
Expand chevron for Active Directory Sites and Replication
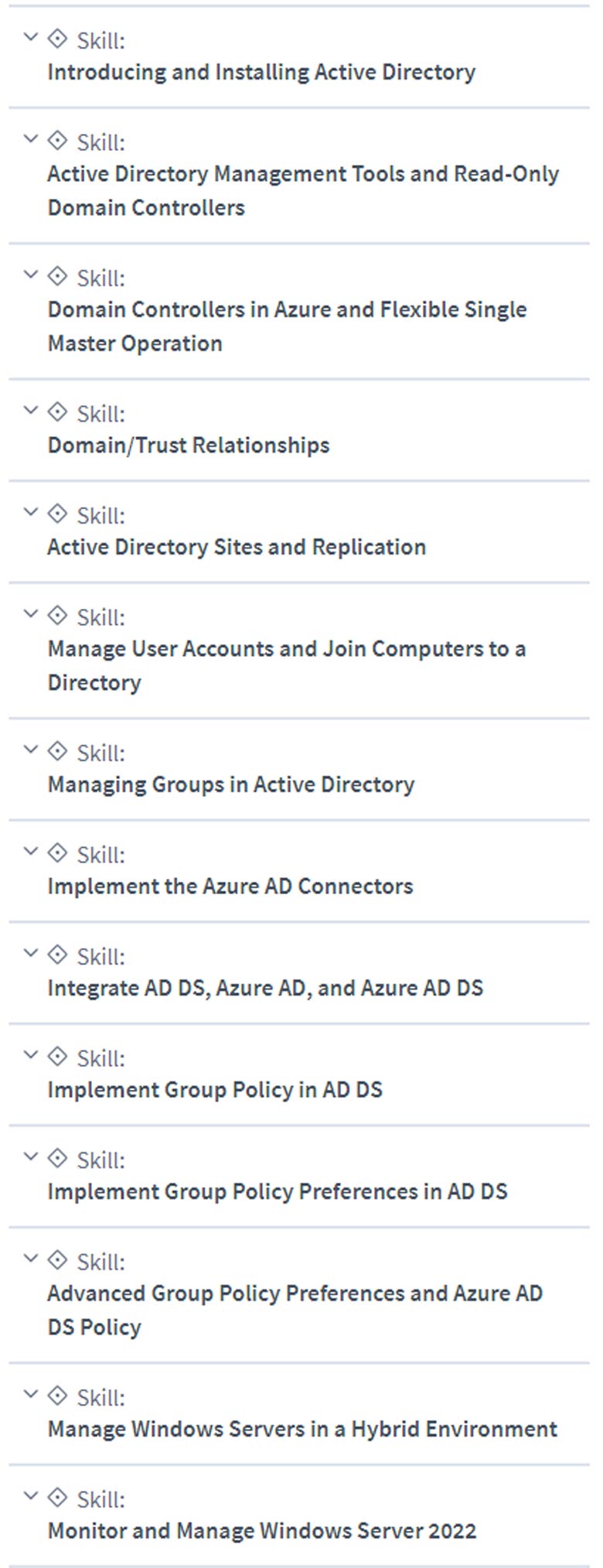[x=31, y=511]
